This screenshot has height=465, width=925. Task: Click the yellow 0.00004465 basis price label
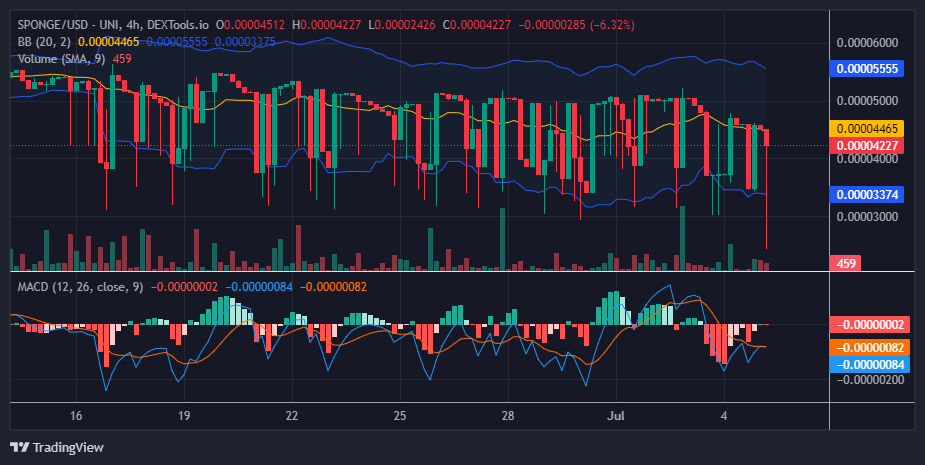click(866, 129)
